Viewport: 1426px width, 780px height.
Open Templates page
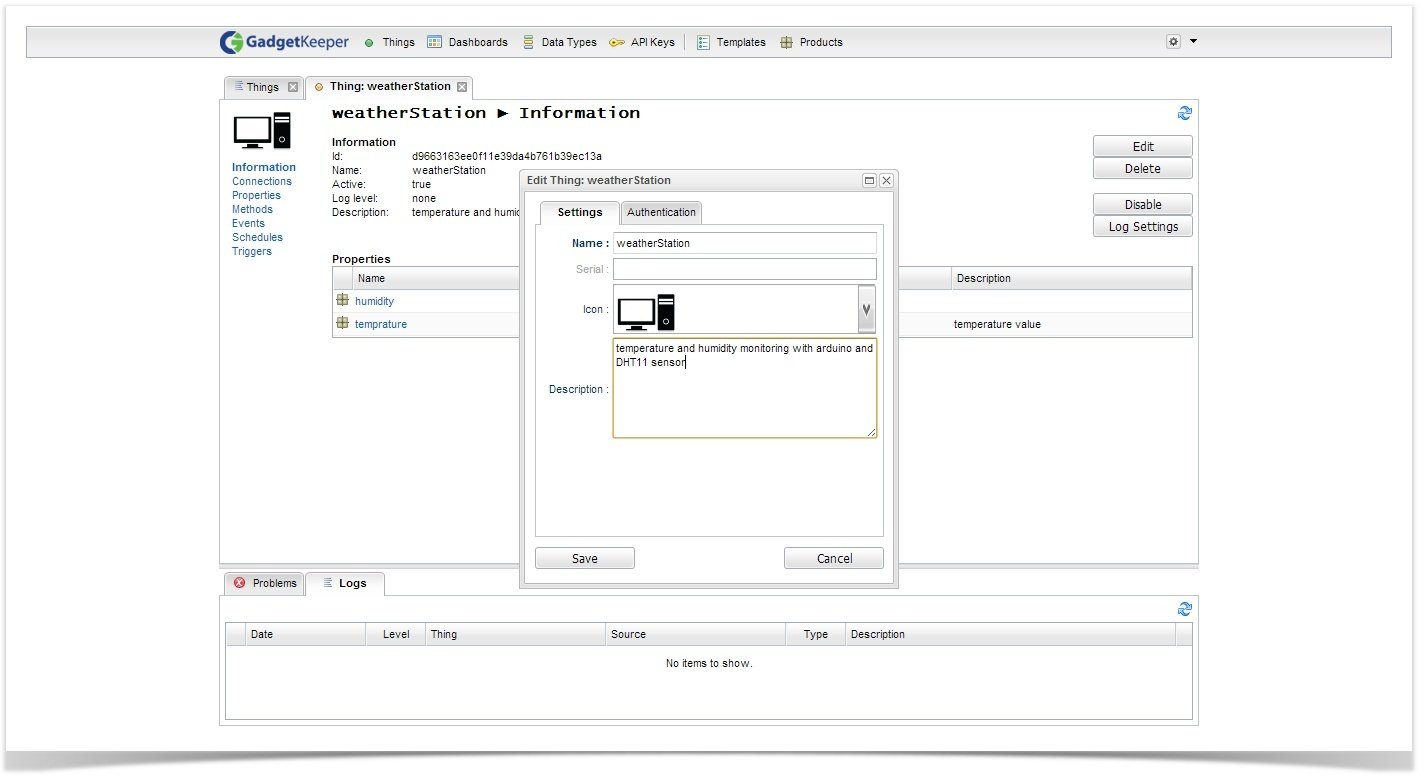(731, 42)
